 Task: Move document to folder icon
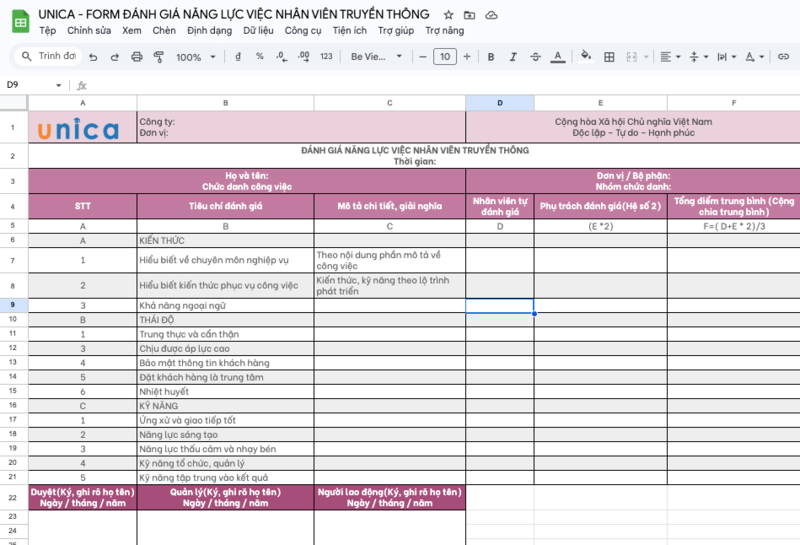pos(469,15)
